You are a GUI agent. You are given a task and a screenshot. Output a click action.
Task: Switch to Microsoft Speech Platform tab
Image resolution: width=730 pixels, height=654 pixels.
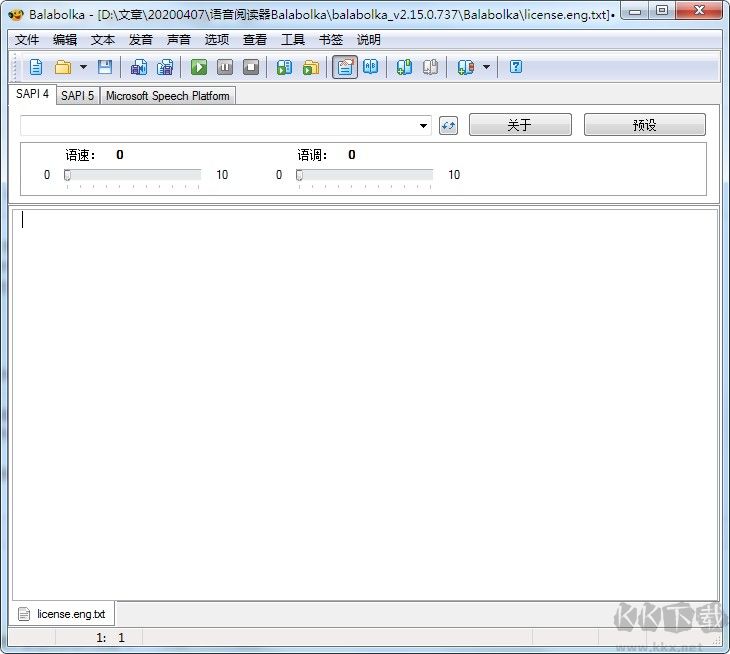pos(168,96)
